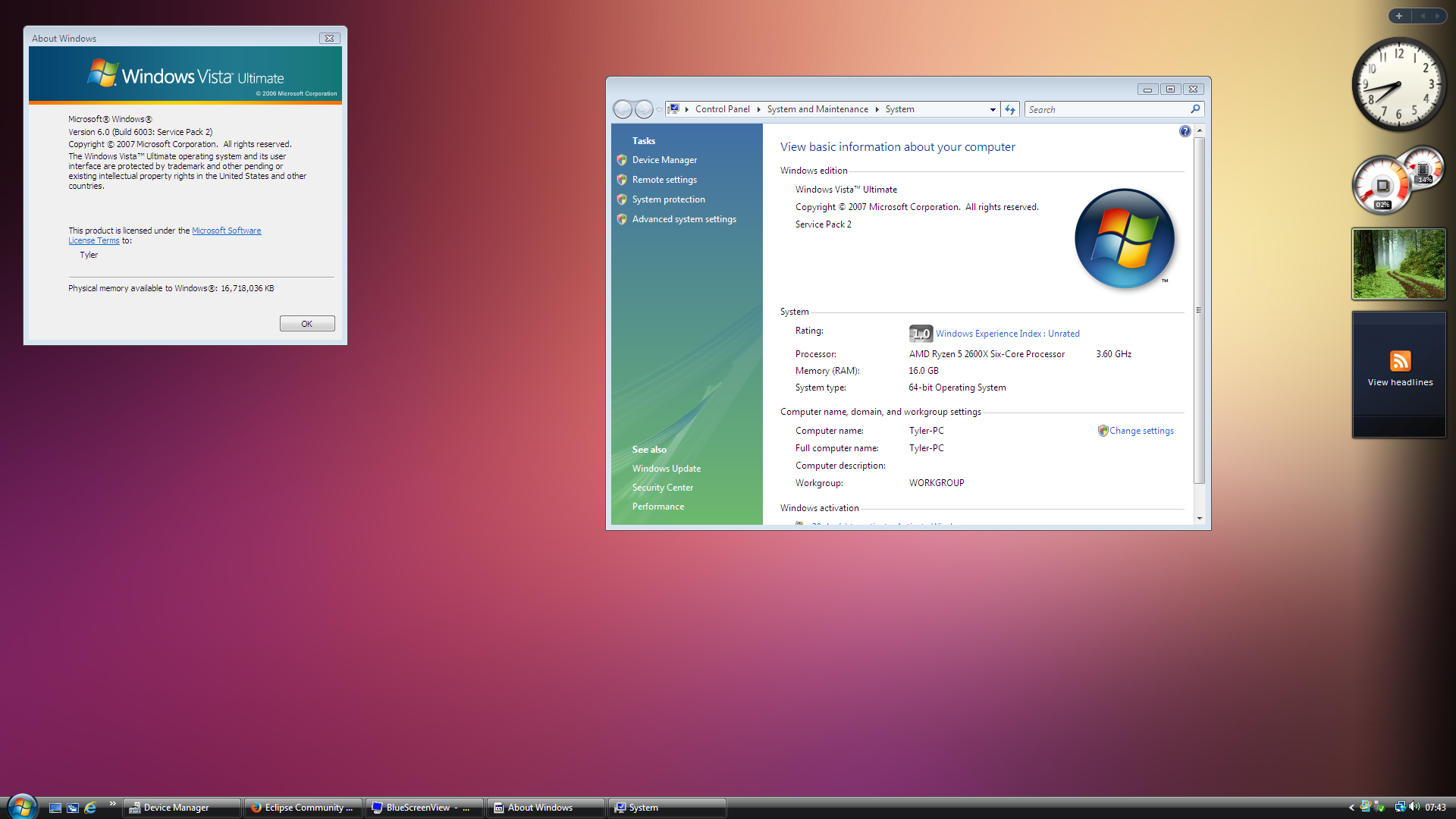Click the Help question mark icon
This screenshot has width=1456, height=819.
(x=1185, y=131)
